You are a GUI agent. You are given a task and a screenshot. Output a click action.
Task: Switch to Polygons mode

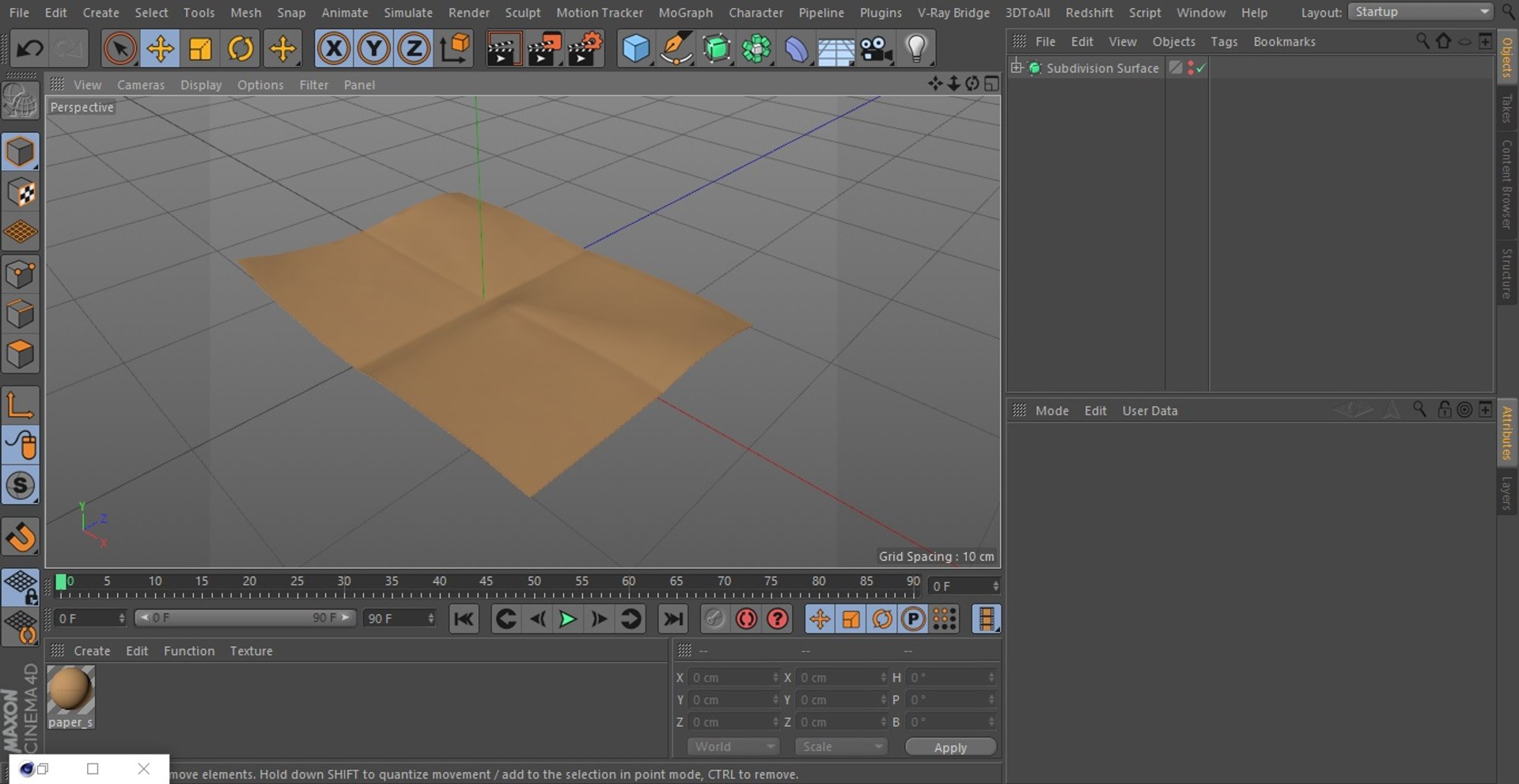coord(20,354)
